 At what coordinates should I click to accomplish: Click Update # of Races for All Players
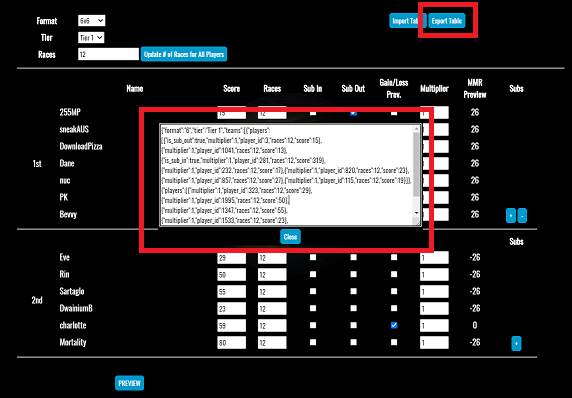coord(184,54)
